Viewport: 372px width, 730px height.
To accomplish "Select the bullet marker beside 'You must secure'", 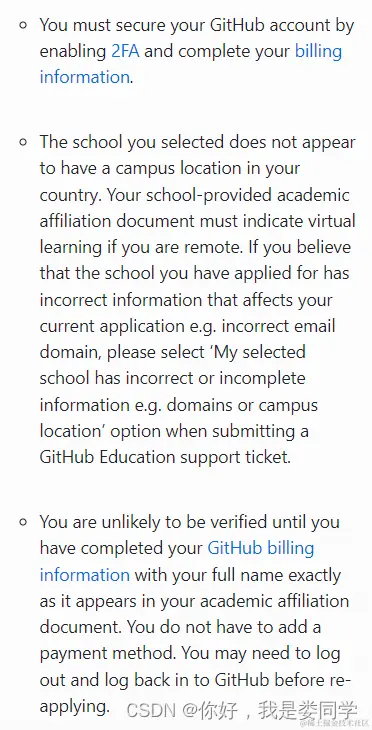I will (24, 25).
